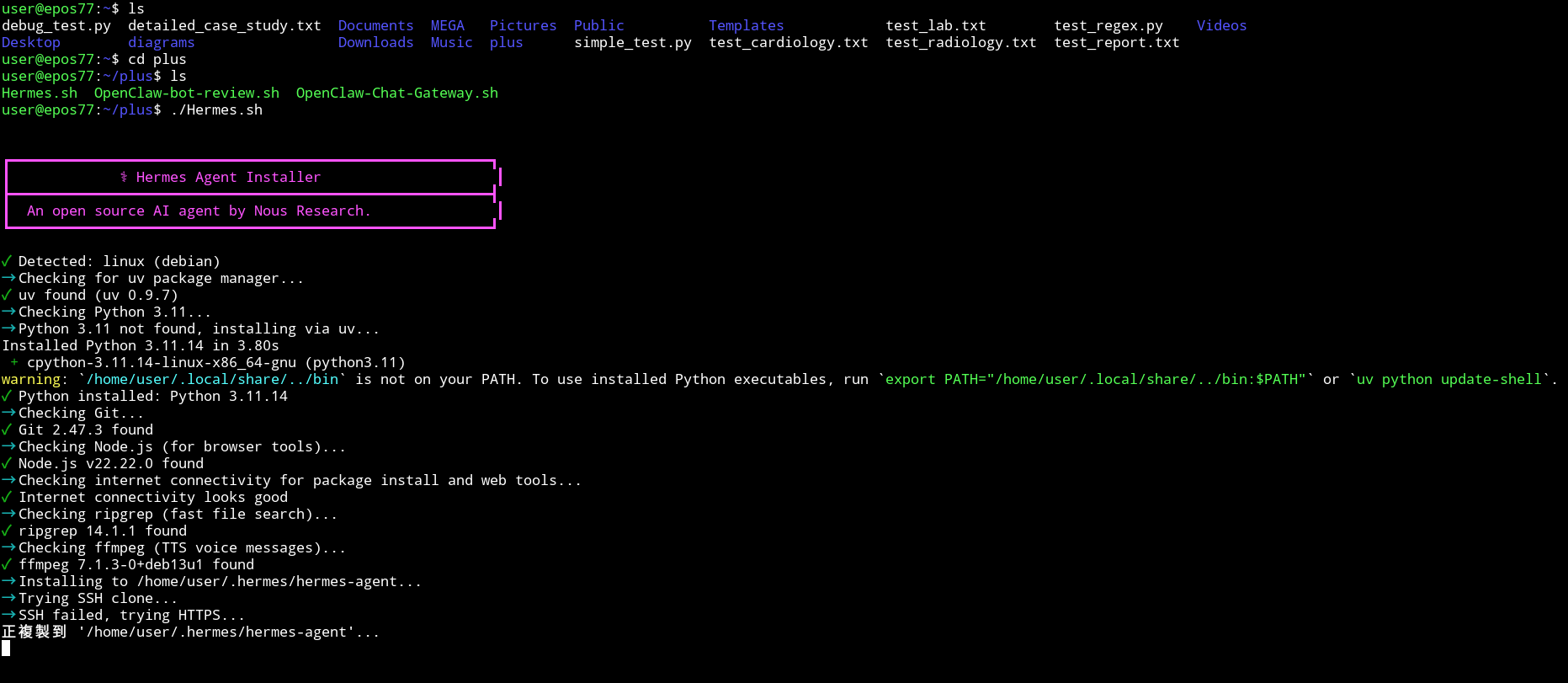Click 'Installed Python 3.11.14 in 3.80s' line

(x=141, y=346)
